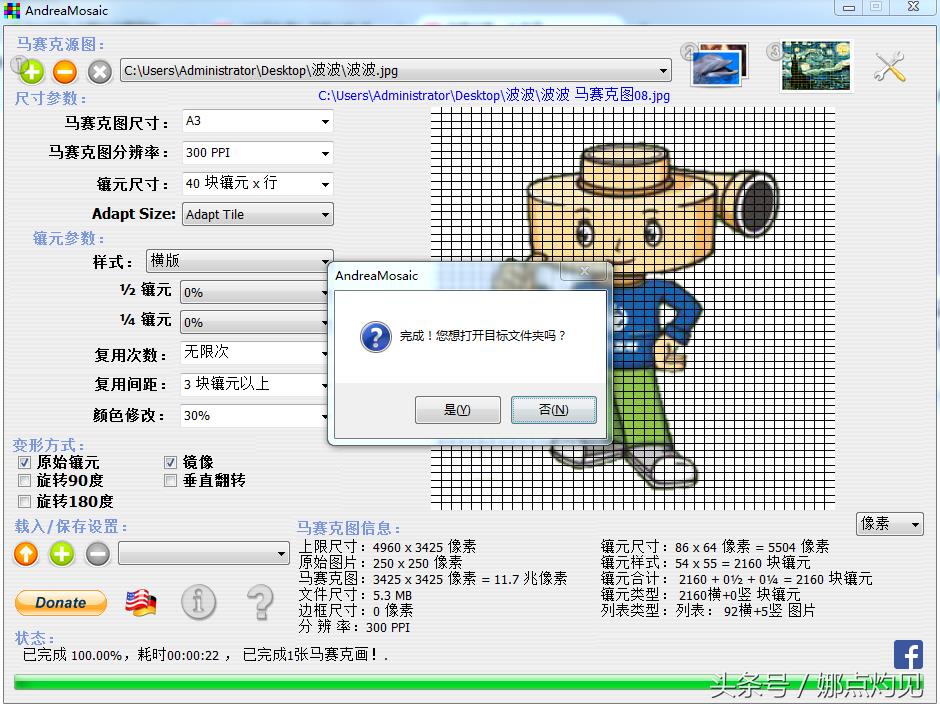The image size is (940, 709).
Task: Open the 300 PPI resolution dropdown
Action: click(x=258, y=153)
